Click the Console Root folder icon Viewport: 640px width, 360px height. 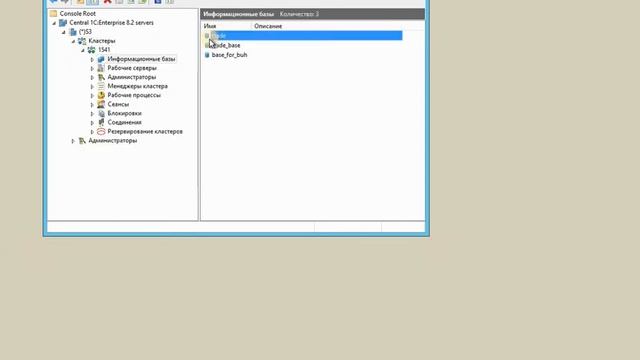coord(53,13)
